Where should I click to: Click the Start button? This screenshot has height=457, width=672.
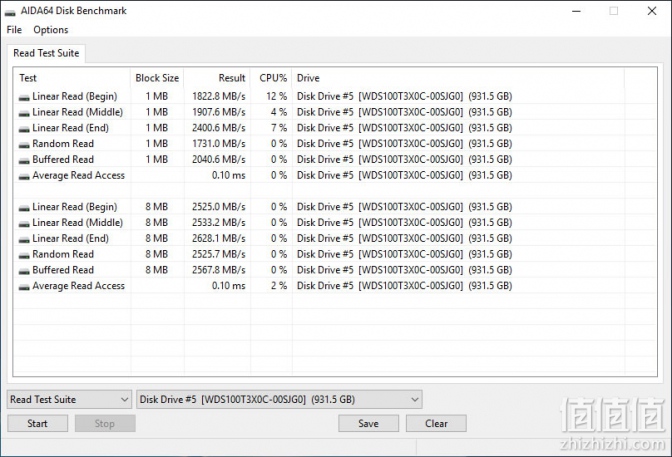click(x=37, y=424)
